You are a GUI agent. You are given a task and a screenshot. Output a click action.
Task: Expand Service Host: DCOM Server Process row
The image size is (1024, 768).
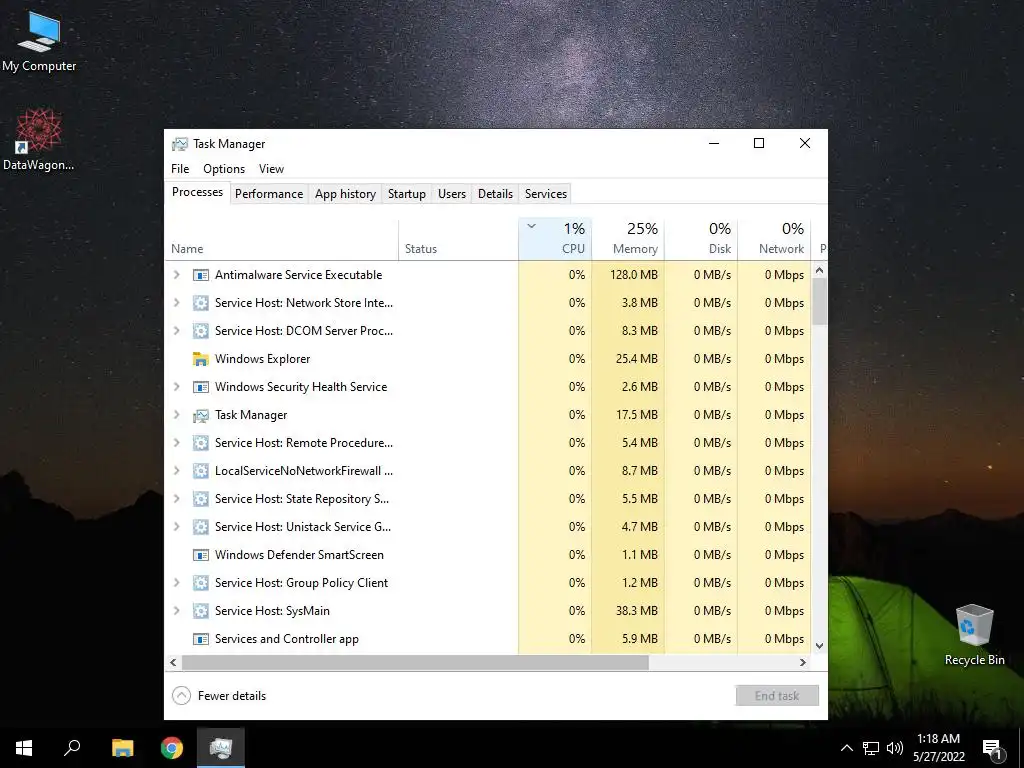[x=176, y=331]
